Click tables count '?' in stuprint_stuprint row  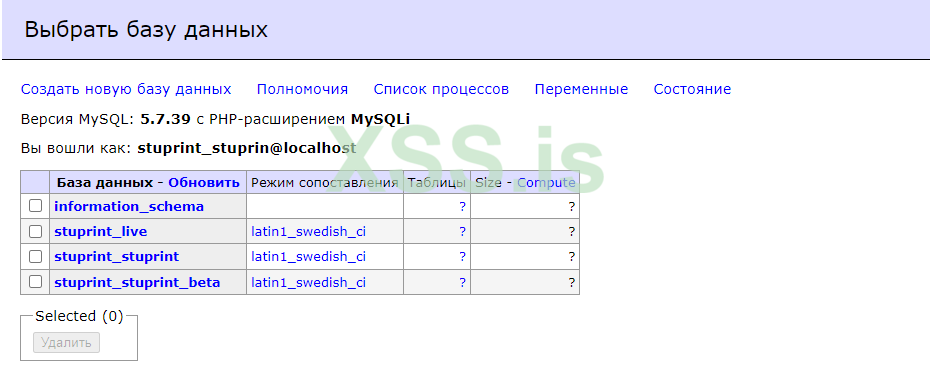462,257
